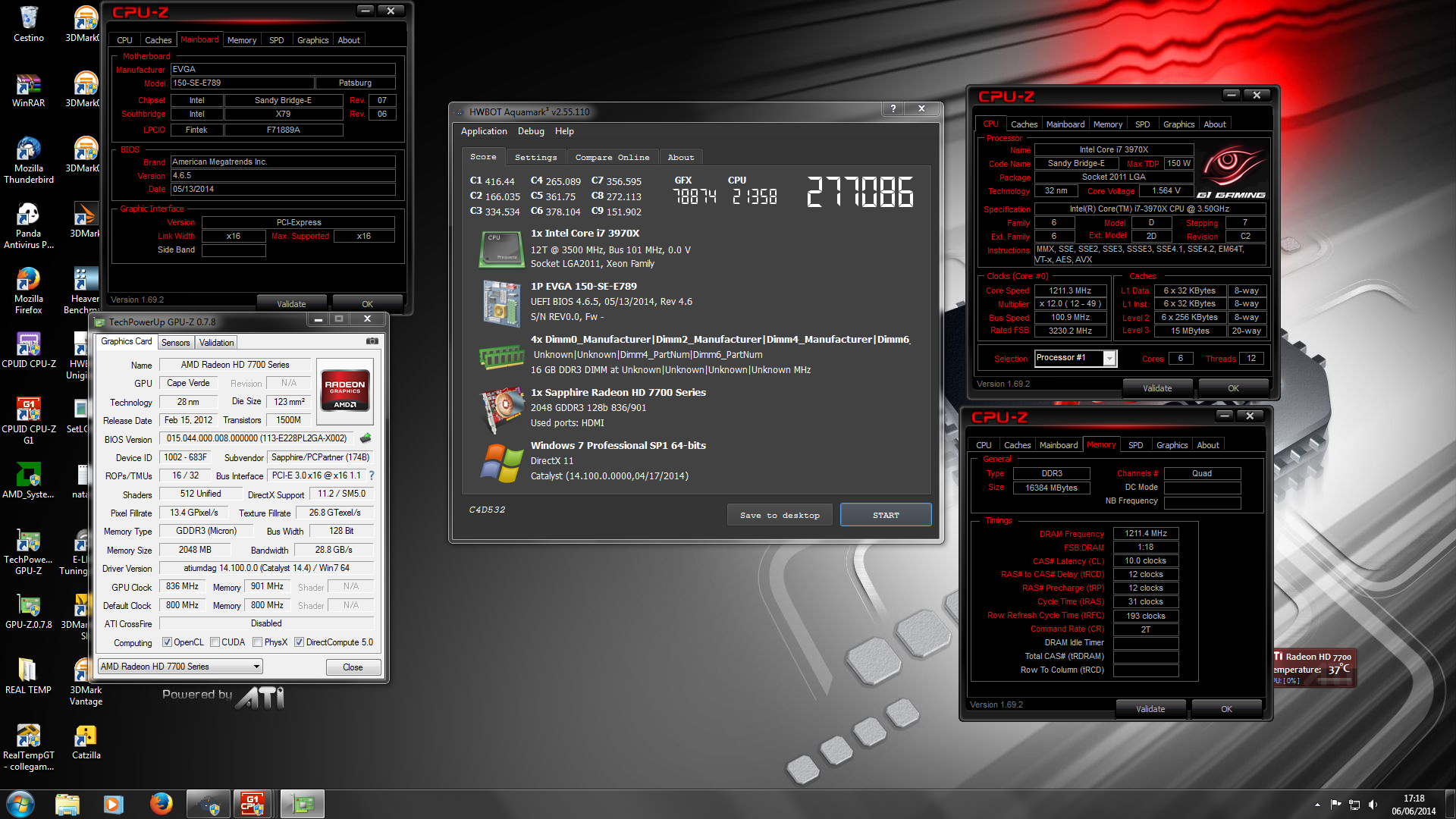1456x819 pixels.
Task: Click the Radeon Graphics logo in GPU-Z
Action: [x=345, y=391]
